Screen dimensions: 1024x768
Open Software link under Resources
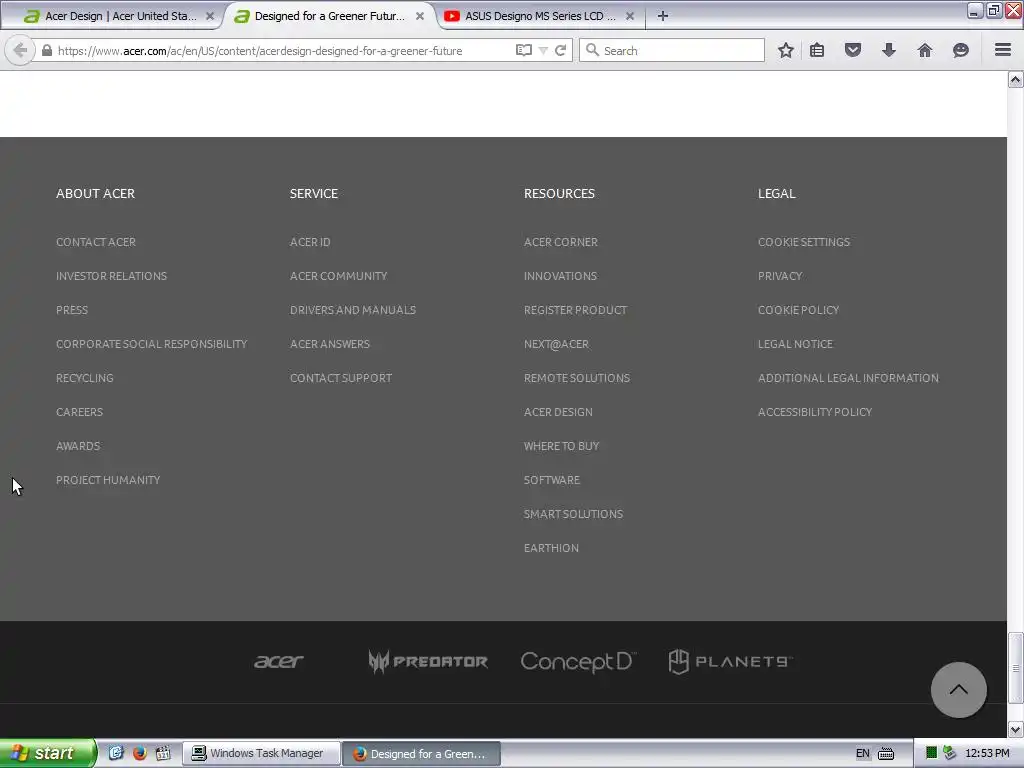(x=551, y=479)
